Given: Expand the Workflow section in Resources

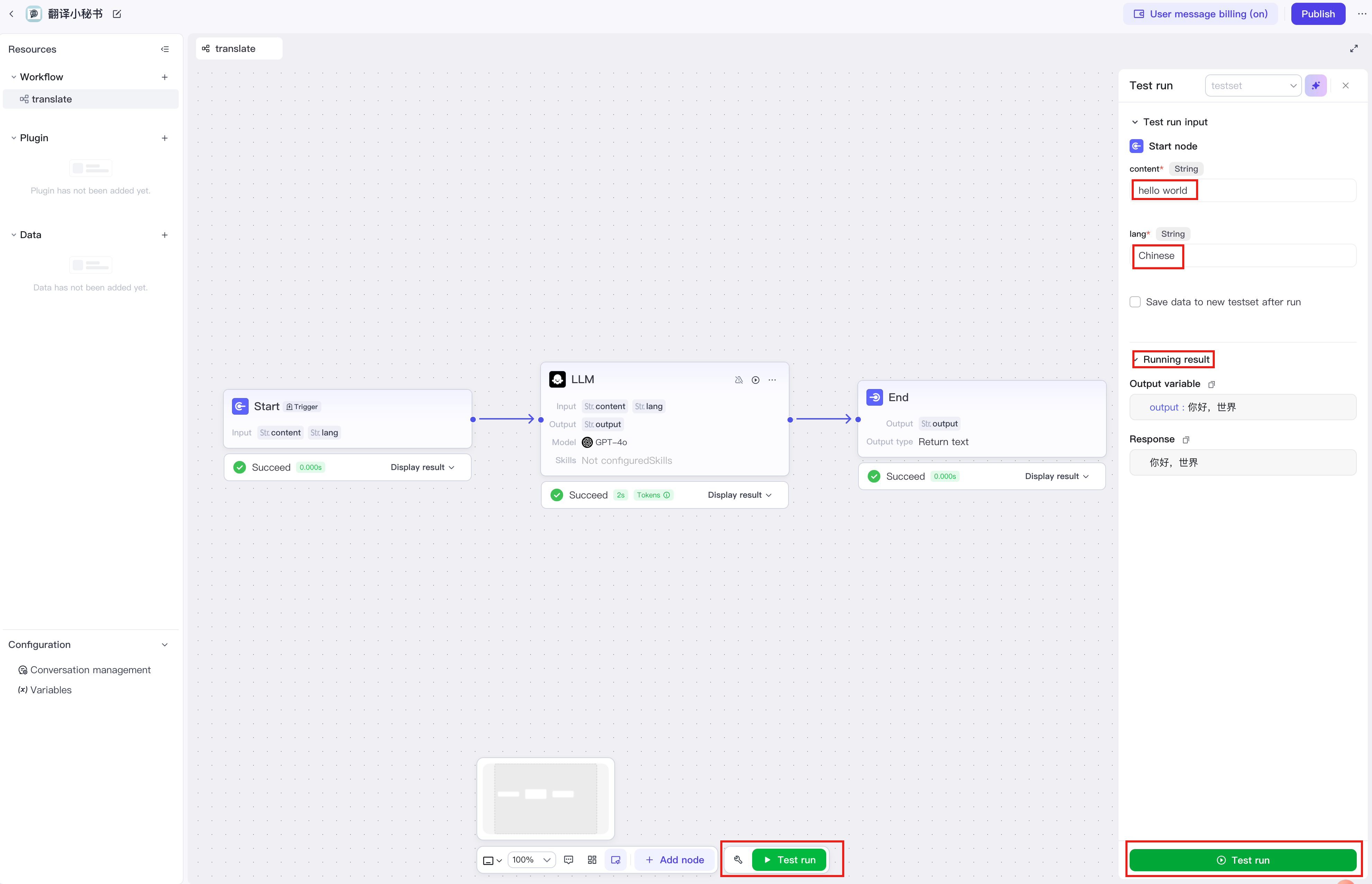Looking at the screenshot, I should coord(14,76).
